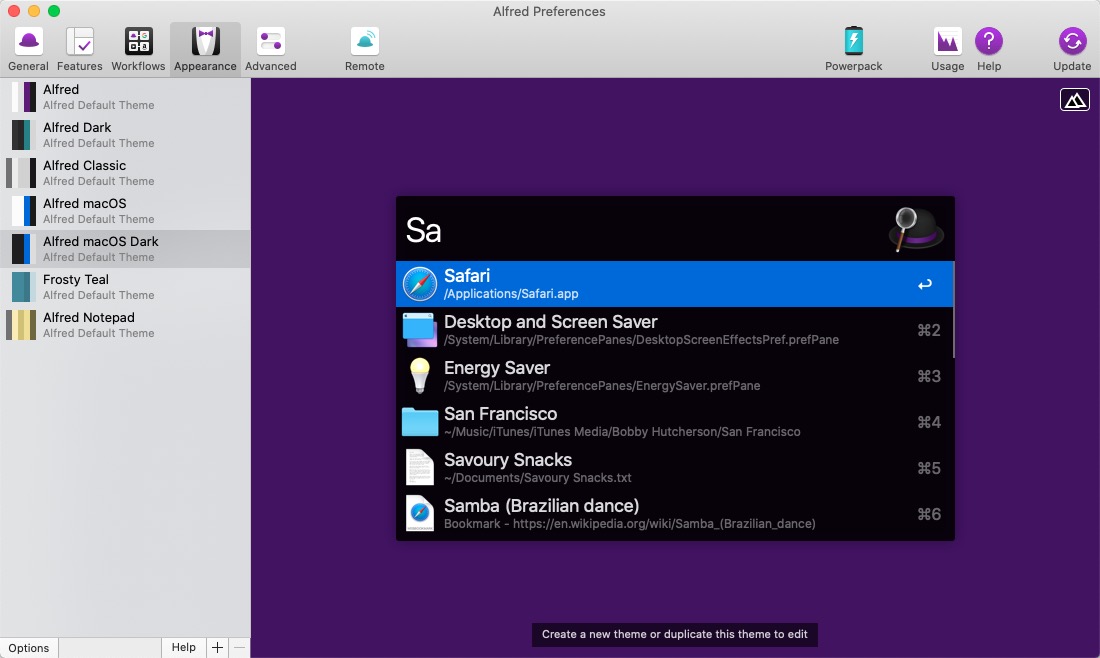Open the Remote preferences tab
This screenshot has width=1100, height=658.
365,49
